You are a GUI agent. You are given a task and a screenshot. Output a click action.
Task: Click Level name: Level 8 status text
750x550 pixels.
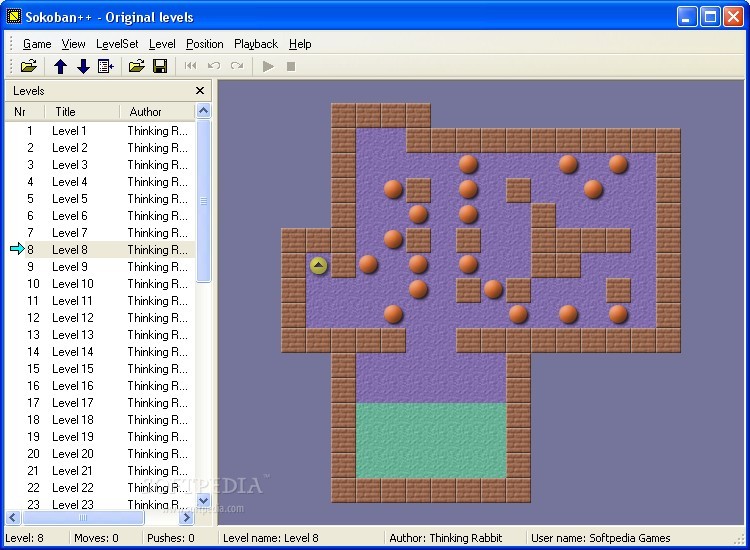click(271, 538)
